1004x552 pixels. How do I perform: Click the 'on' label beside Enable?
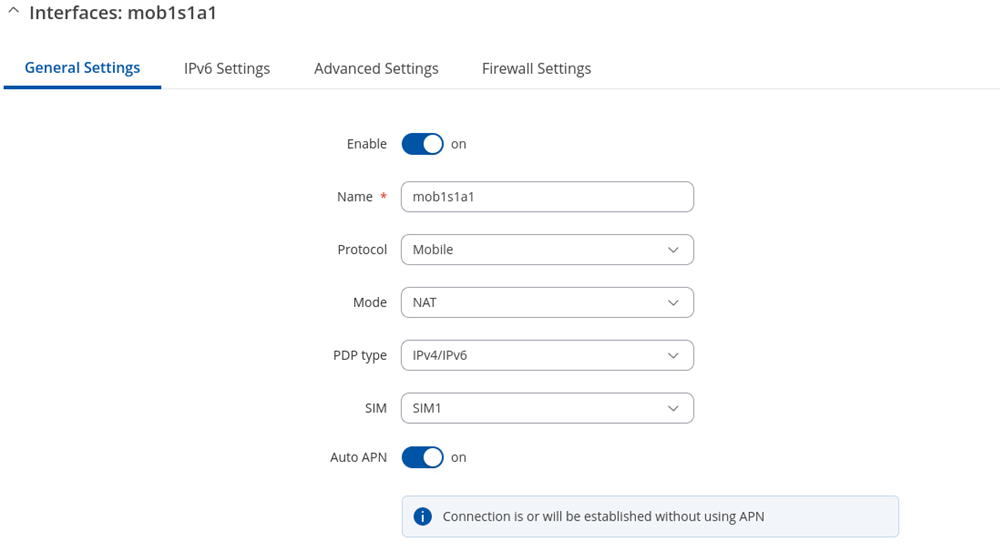tap(458, 144)
